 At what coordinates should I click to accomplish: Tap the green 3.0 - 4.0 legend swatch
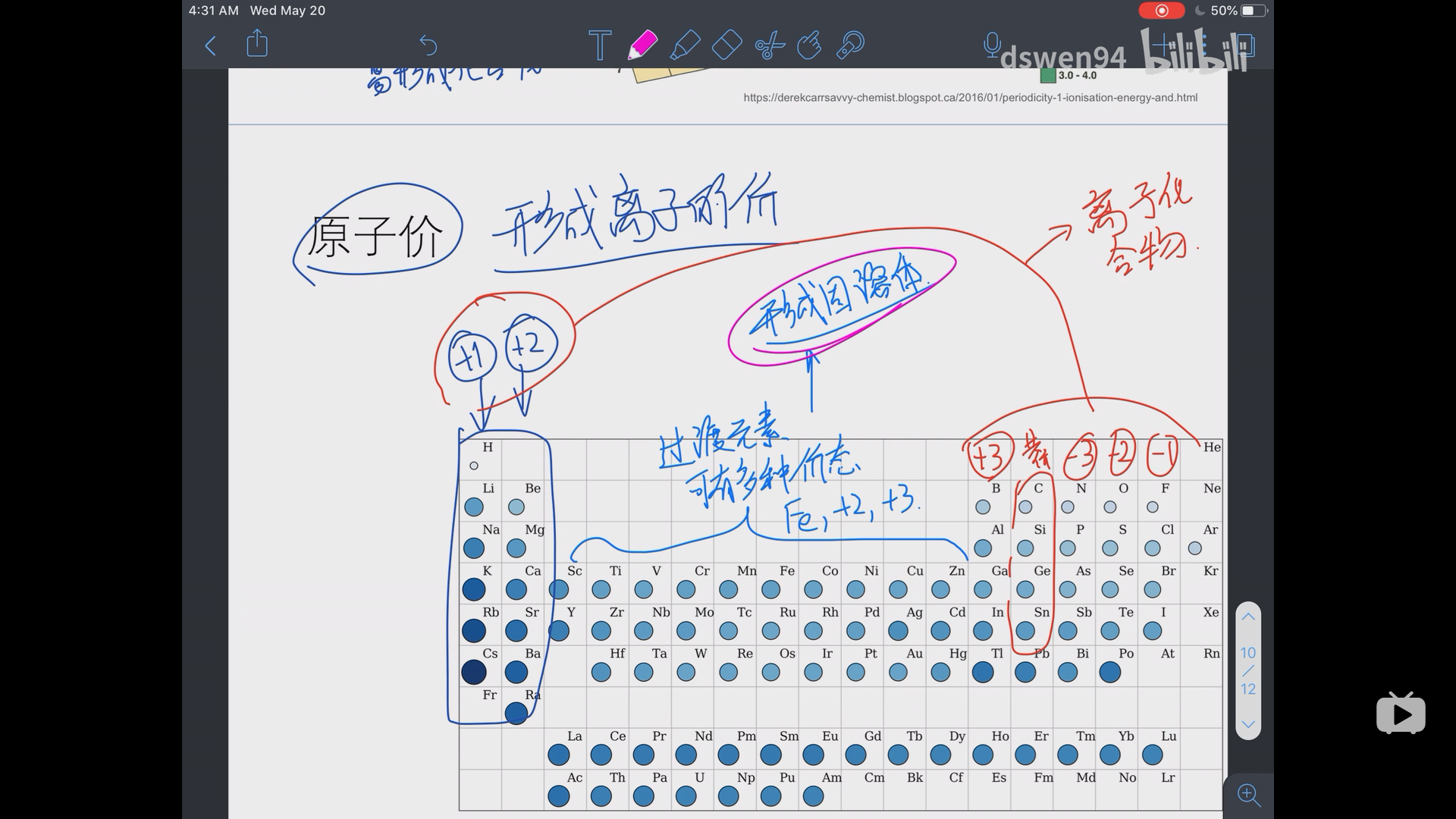[1048, 75]
